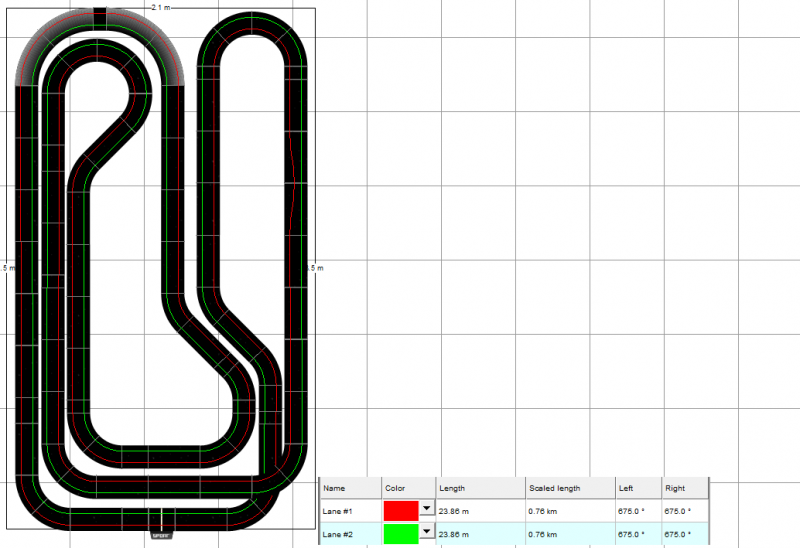The width and height of the screenshot is (800, 548).
Task: Click the Left column header
Action: click(637, 488)
